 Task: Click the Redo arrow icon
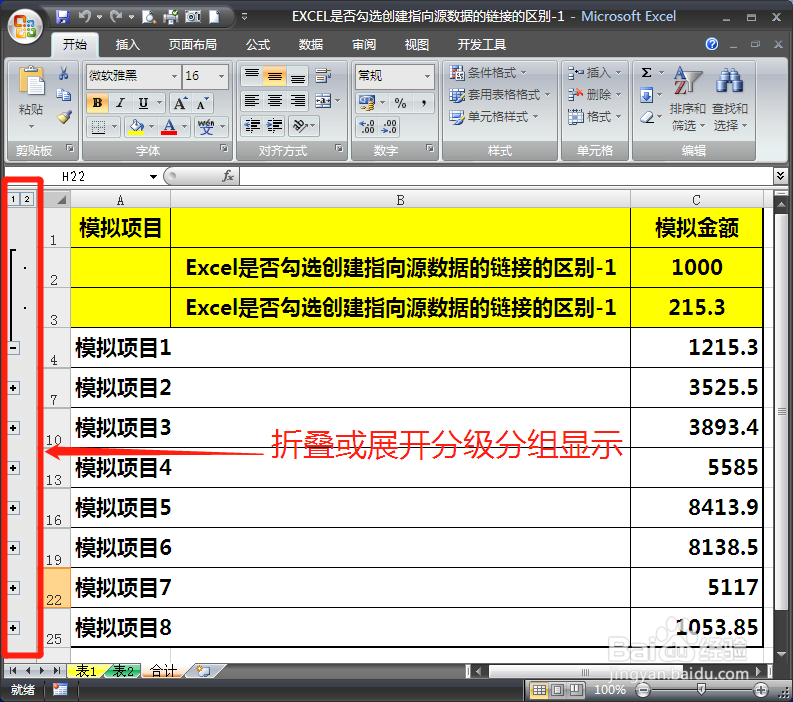pos(116,17)
